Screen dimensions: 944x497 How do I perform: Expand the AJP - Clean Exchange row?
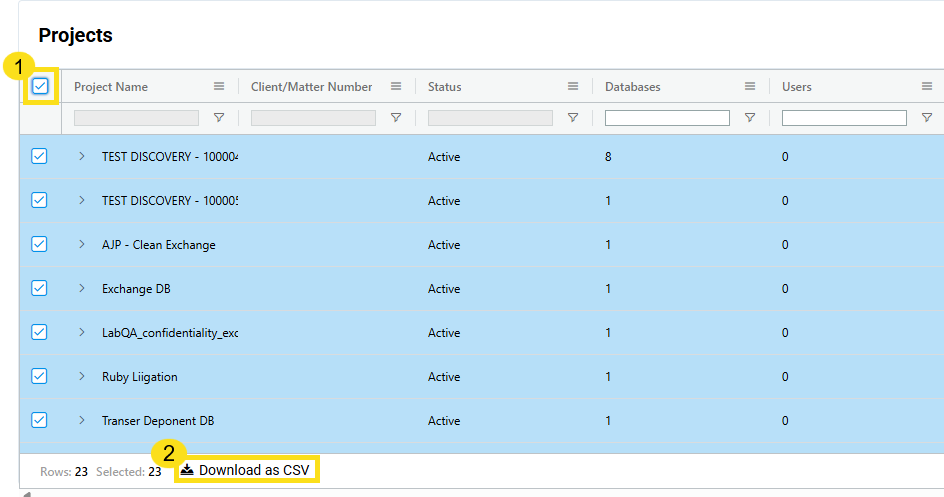[x=82, y=244]
